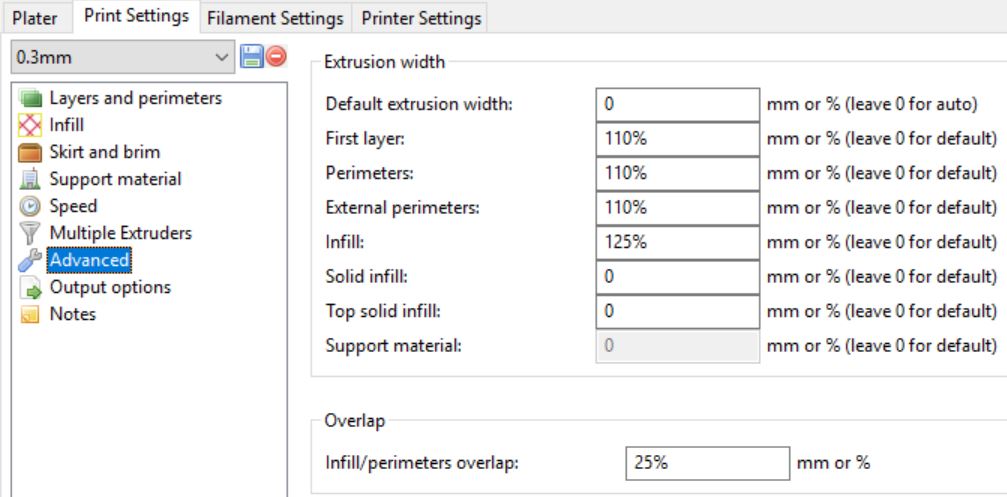The width and height of the screenshot is (1007, 497).
Task: Click the First layer width field
Action: point(677,138)
